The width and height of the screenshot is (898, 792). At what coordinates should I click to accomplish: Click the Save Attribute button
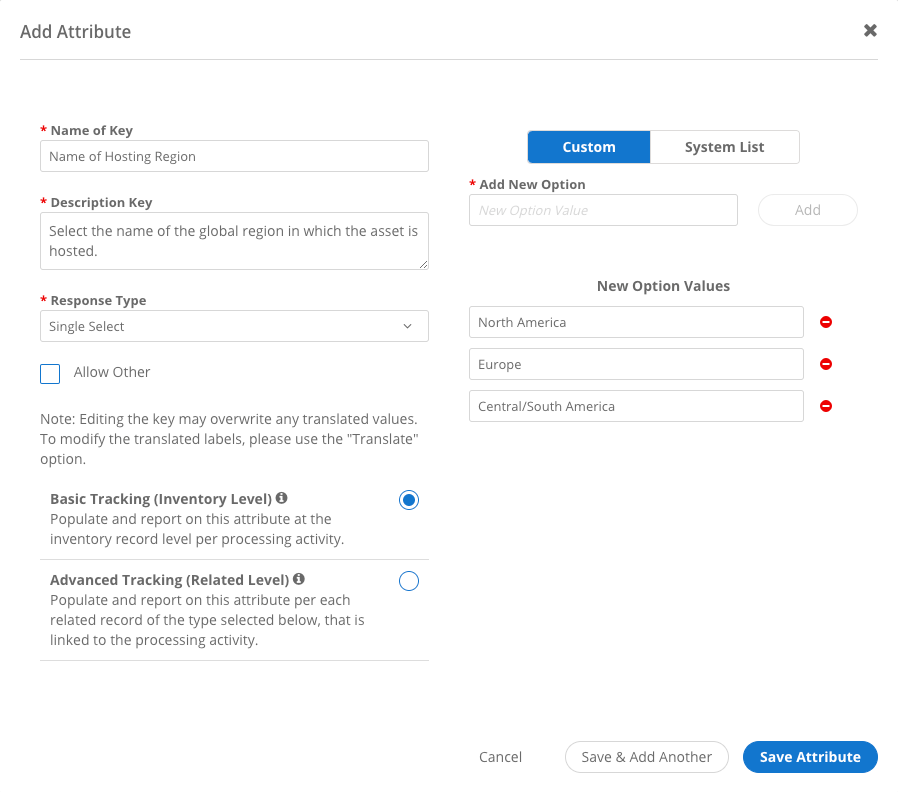click(x=810, y=757)
